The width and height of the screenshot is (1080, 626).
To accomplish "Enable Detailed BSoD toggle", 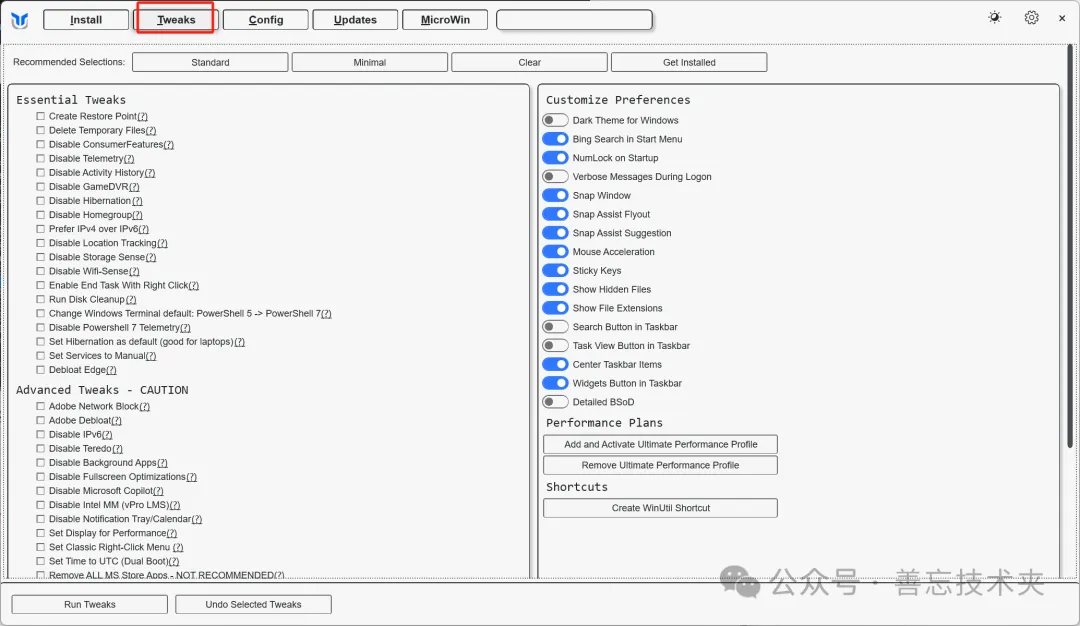I will pyautogui.click(x=555, y=401).
